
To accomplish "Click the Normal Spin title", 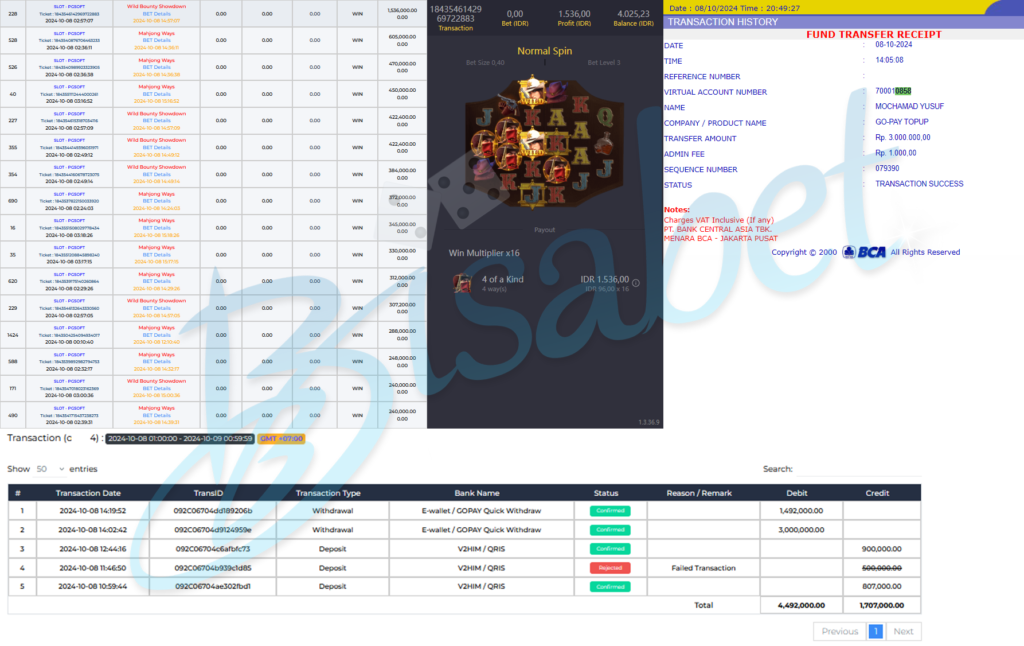I will pos(545,51).
